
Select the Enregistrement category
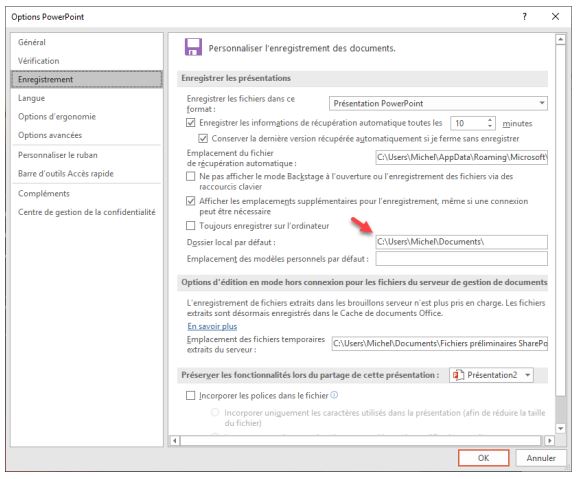tap(86, 79)
